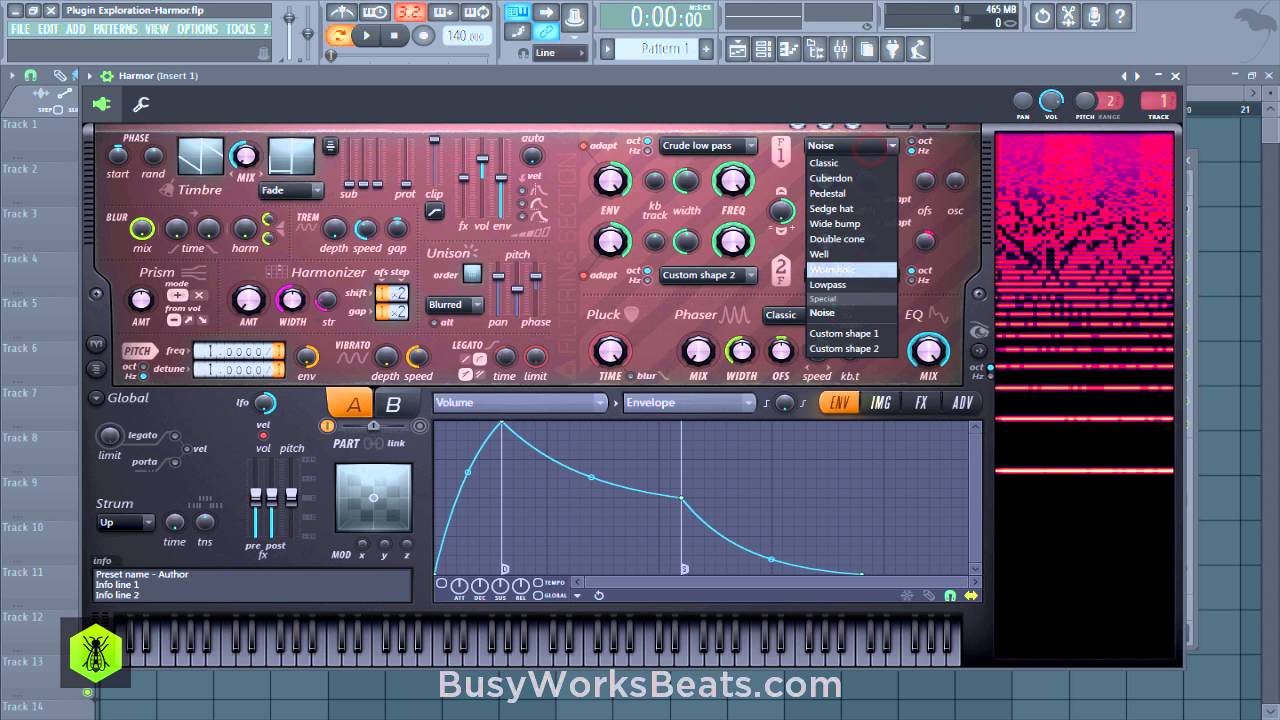1280x720 pixels.
Task: Collapse the Global section expander
Action: click(x=97, y=398)
